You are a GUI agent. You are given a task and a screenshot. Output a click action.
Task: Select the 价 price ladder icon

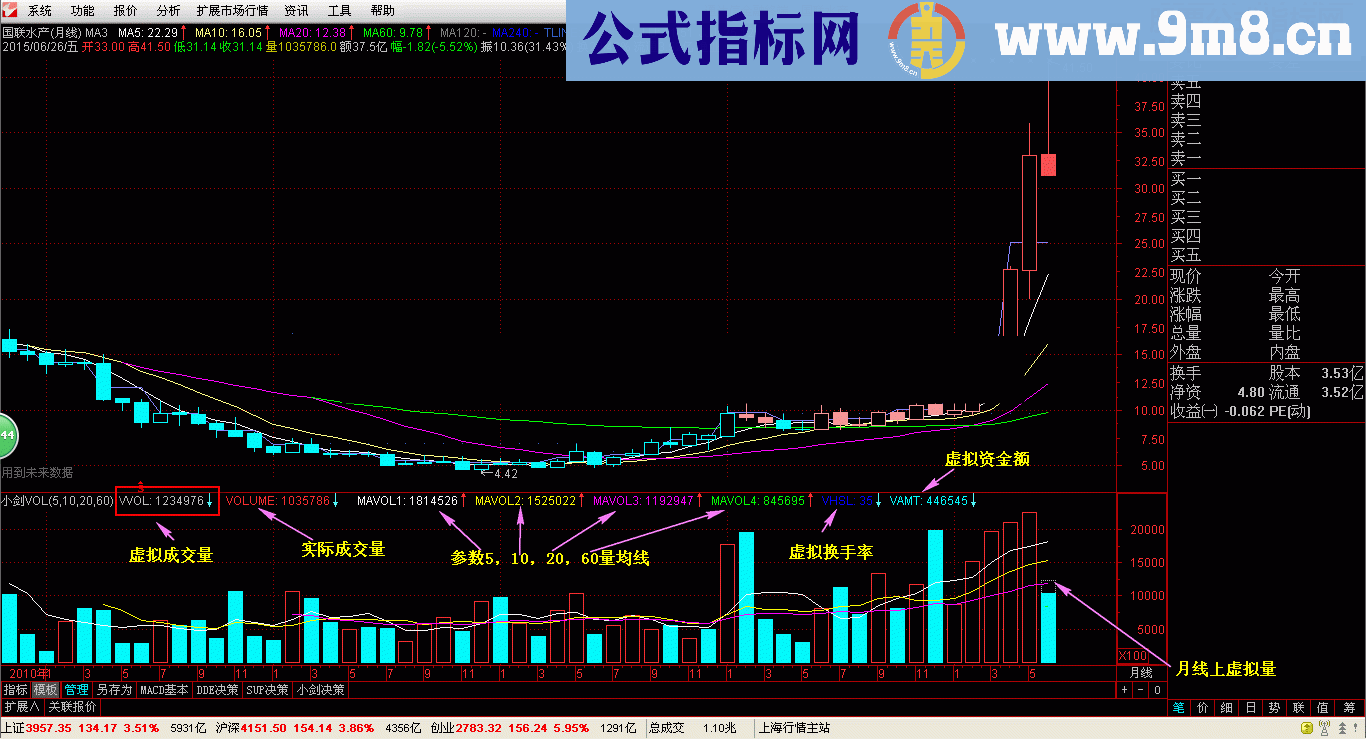pos(1203,706)
